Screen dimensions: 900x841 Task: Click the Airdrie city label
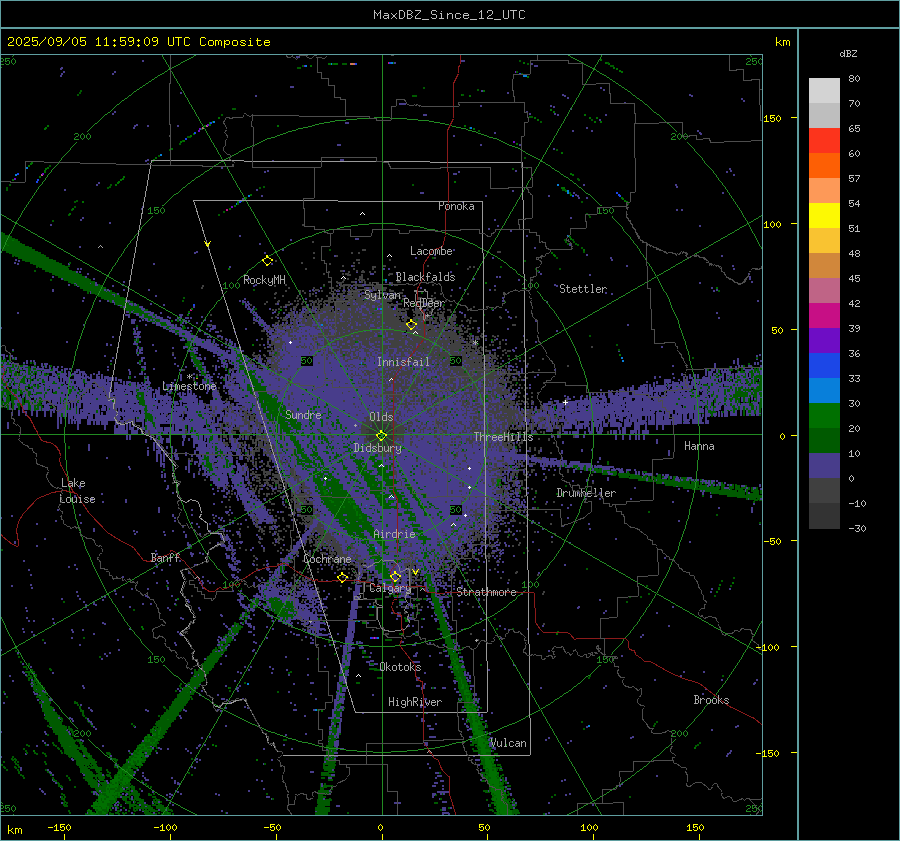(x=394, y=534)
